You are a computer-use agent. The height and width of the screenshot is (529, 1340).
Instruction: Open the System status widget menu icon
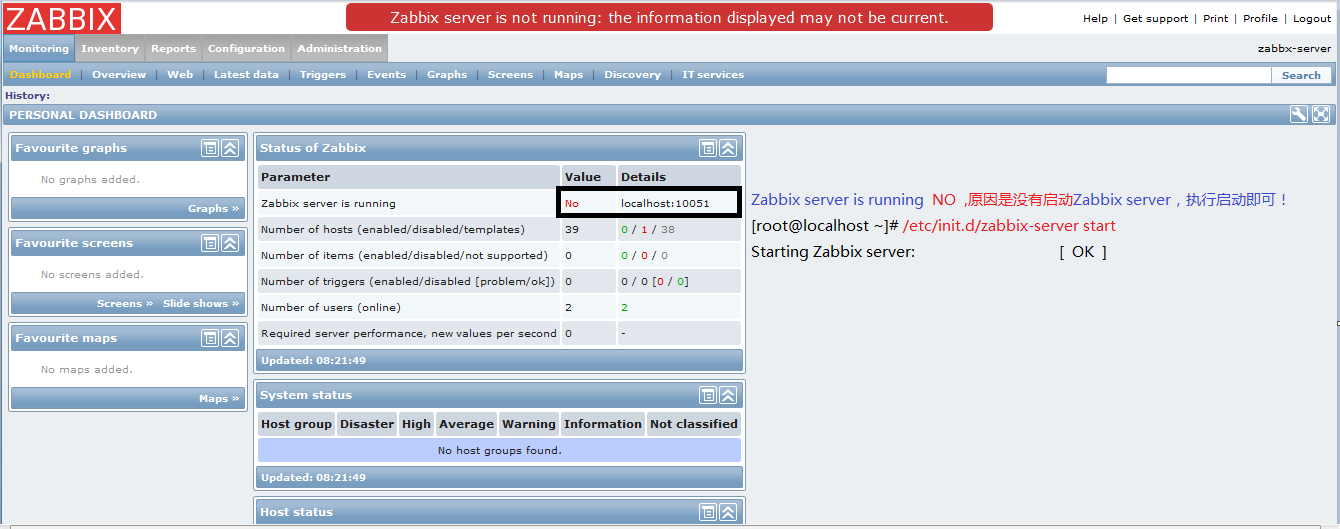click(708, 395)
